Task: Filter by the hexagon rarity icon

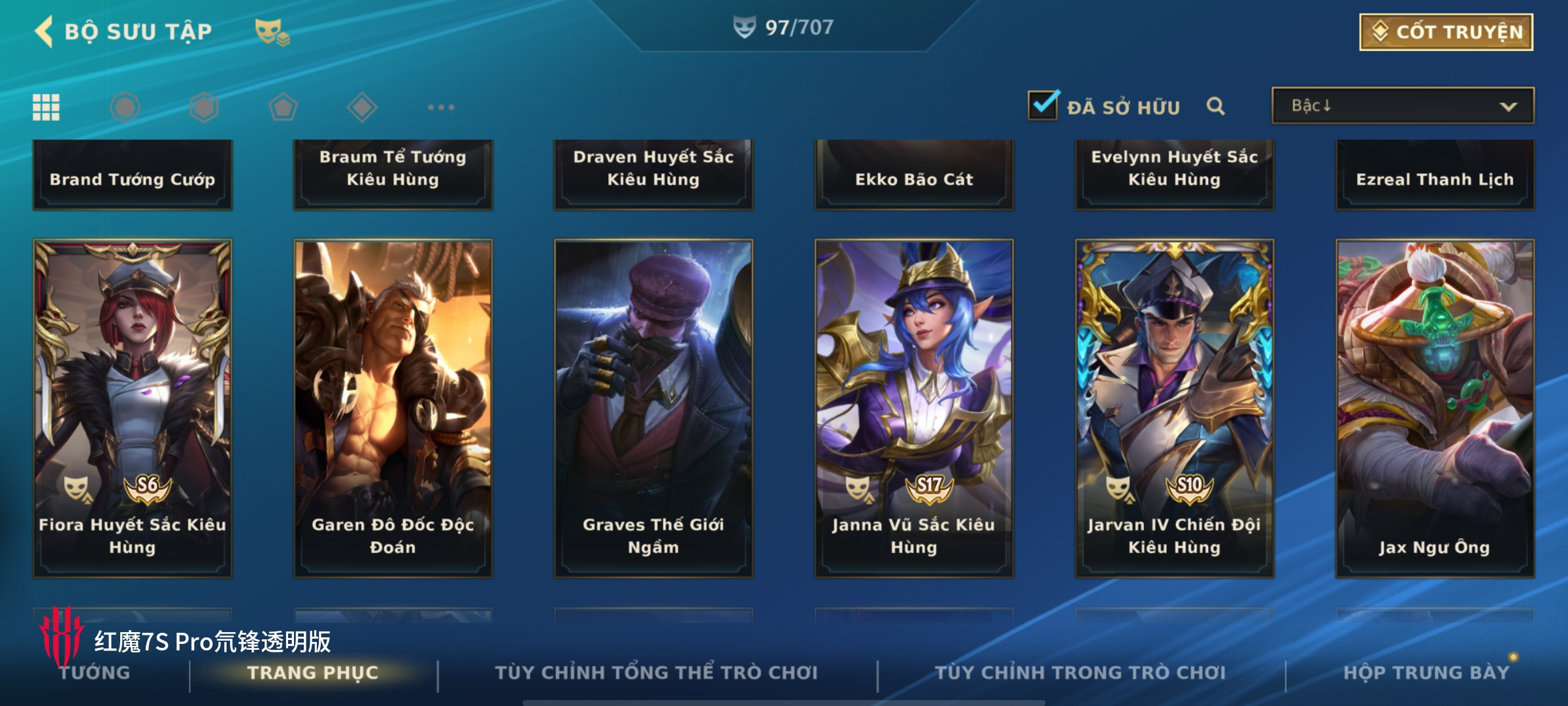Action: [204, 107]
